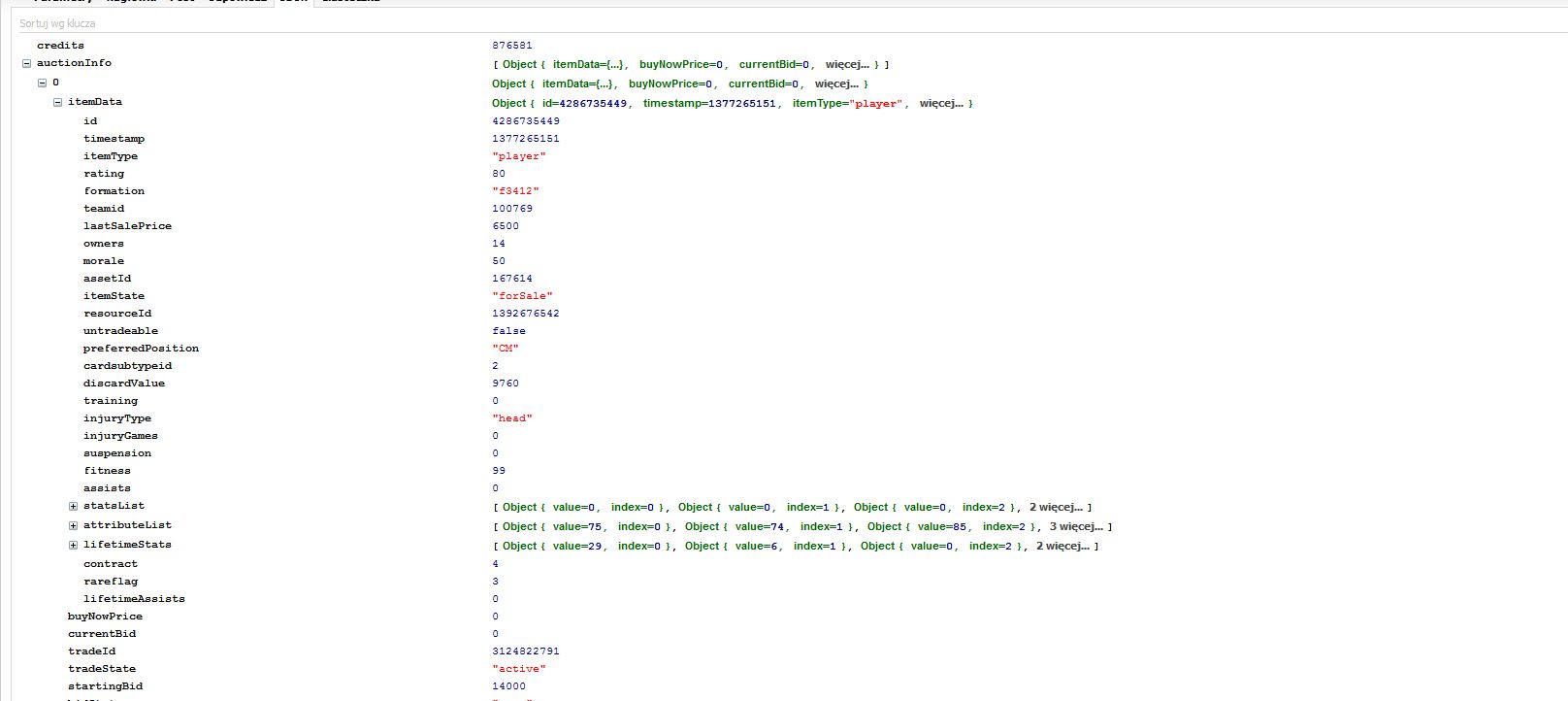Select the formation value "f3412"
The image size is (1568, 701).
(515, 191)
